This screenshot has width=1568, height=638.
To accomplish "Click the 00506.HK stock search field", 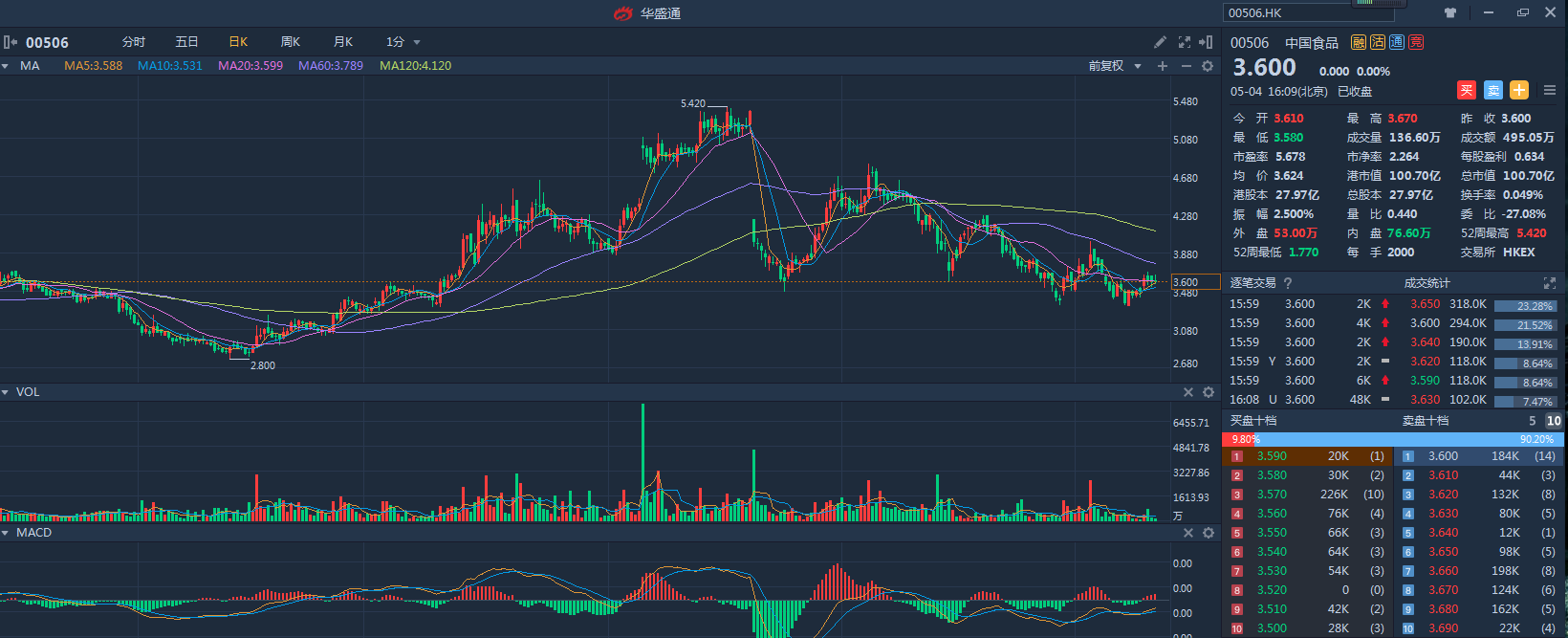I will pos(1306,12).
